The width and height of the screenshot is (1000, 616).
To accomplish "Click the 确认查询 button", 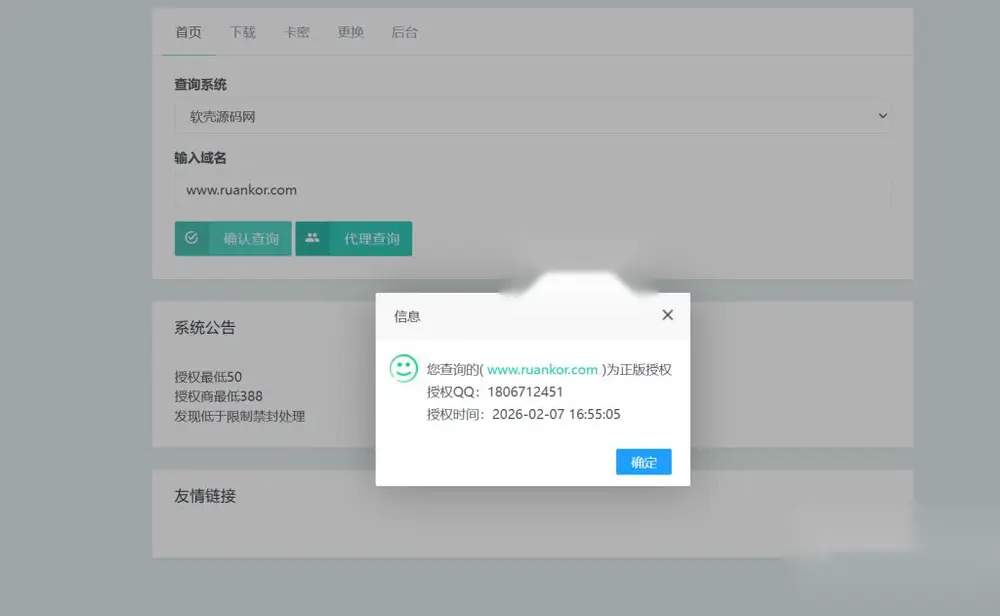I will click(233, 238).
